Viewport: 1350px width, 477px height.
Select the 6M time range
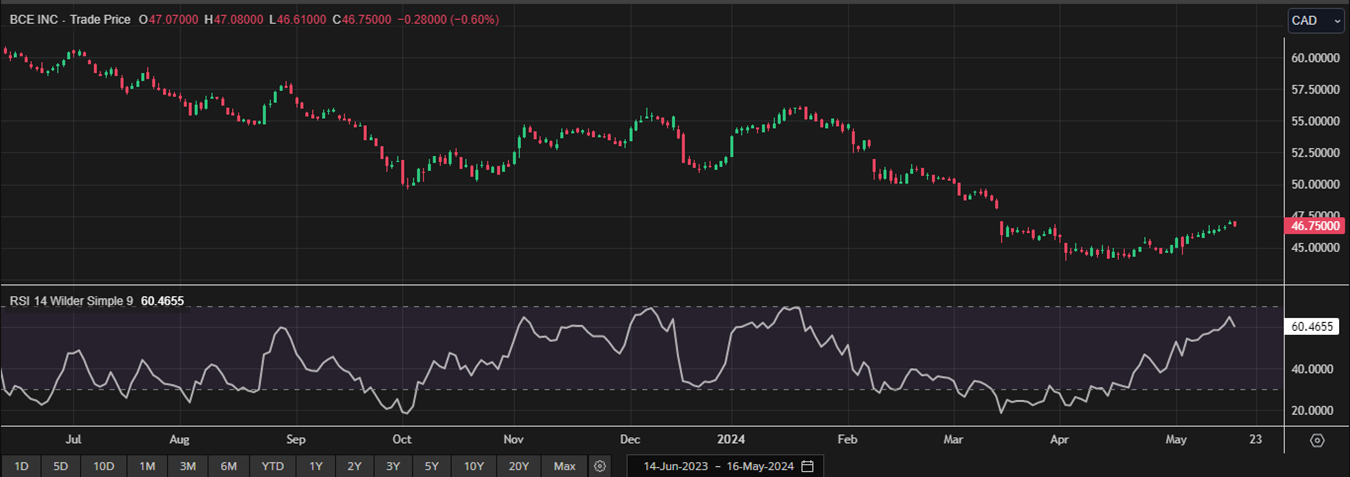point(228,466)
